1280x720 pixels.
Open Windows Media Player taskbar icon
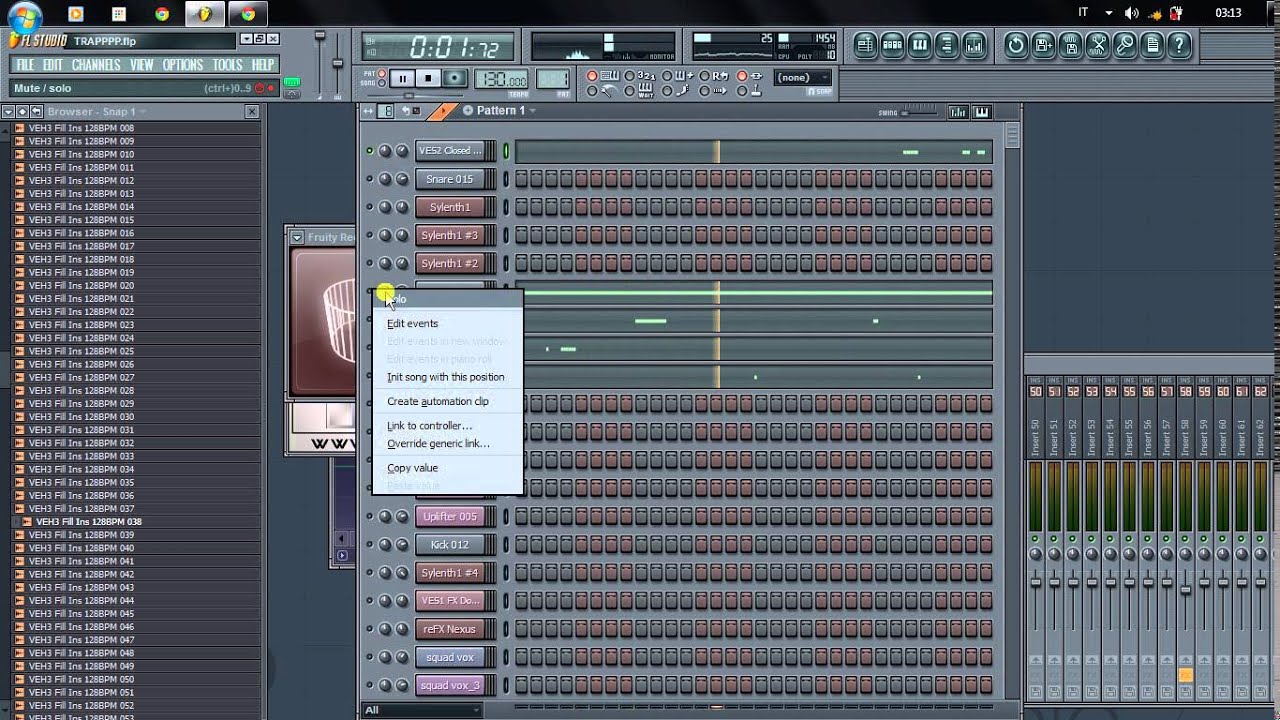point(76,14)
